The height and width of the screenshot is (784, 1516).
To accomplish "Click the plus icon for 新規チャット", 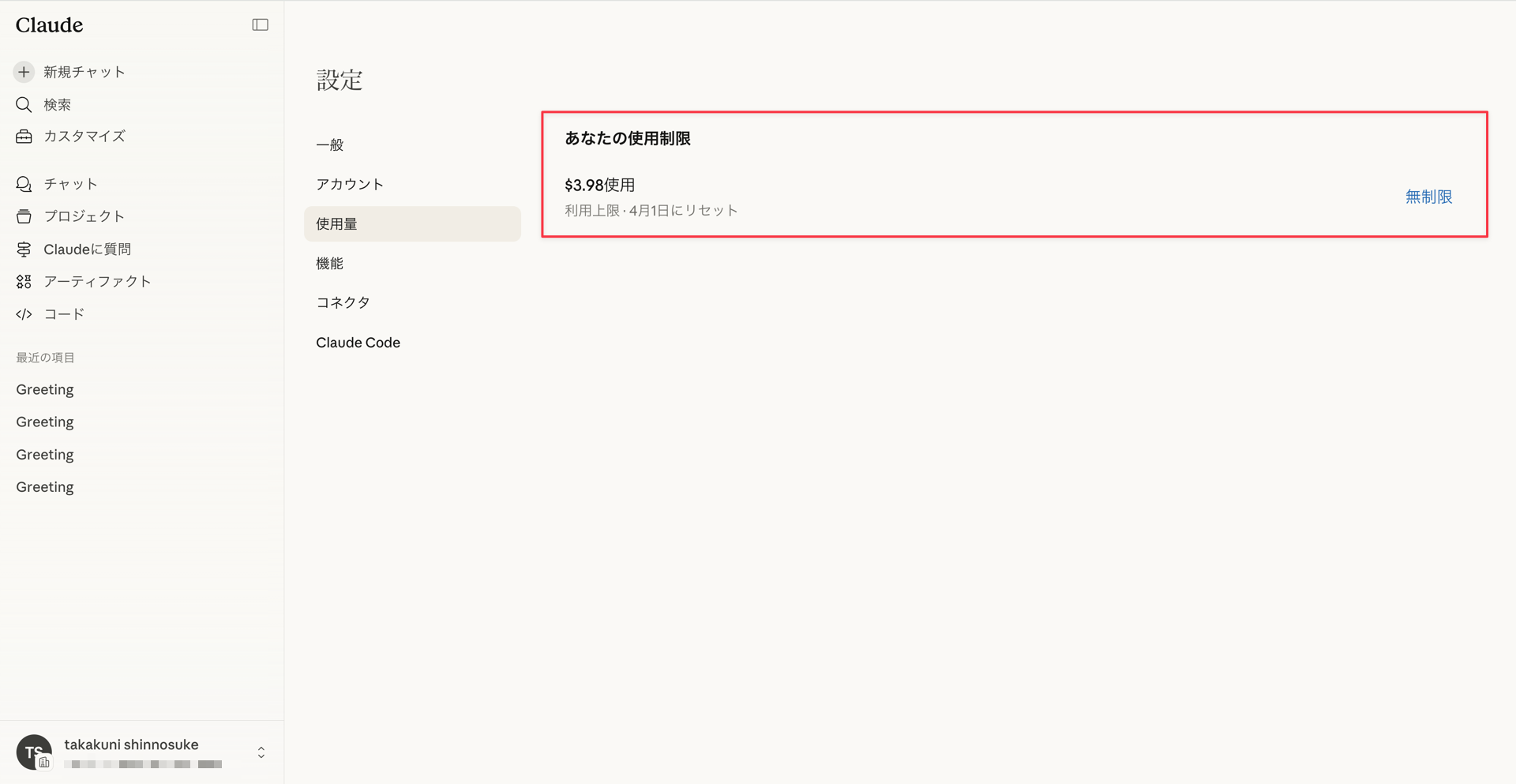I will 24,72.
